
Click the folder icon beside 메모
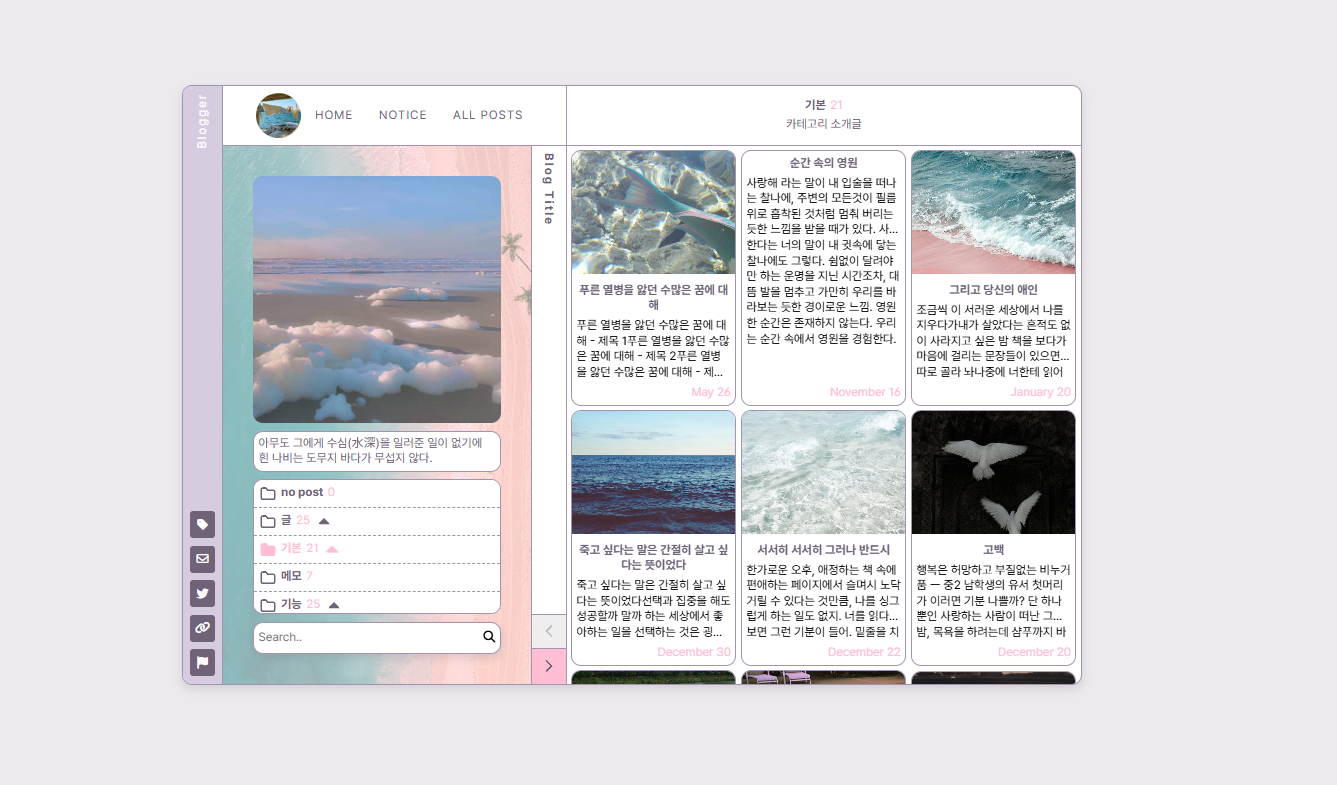click(x=268, y=577)
